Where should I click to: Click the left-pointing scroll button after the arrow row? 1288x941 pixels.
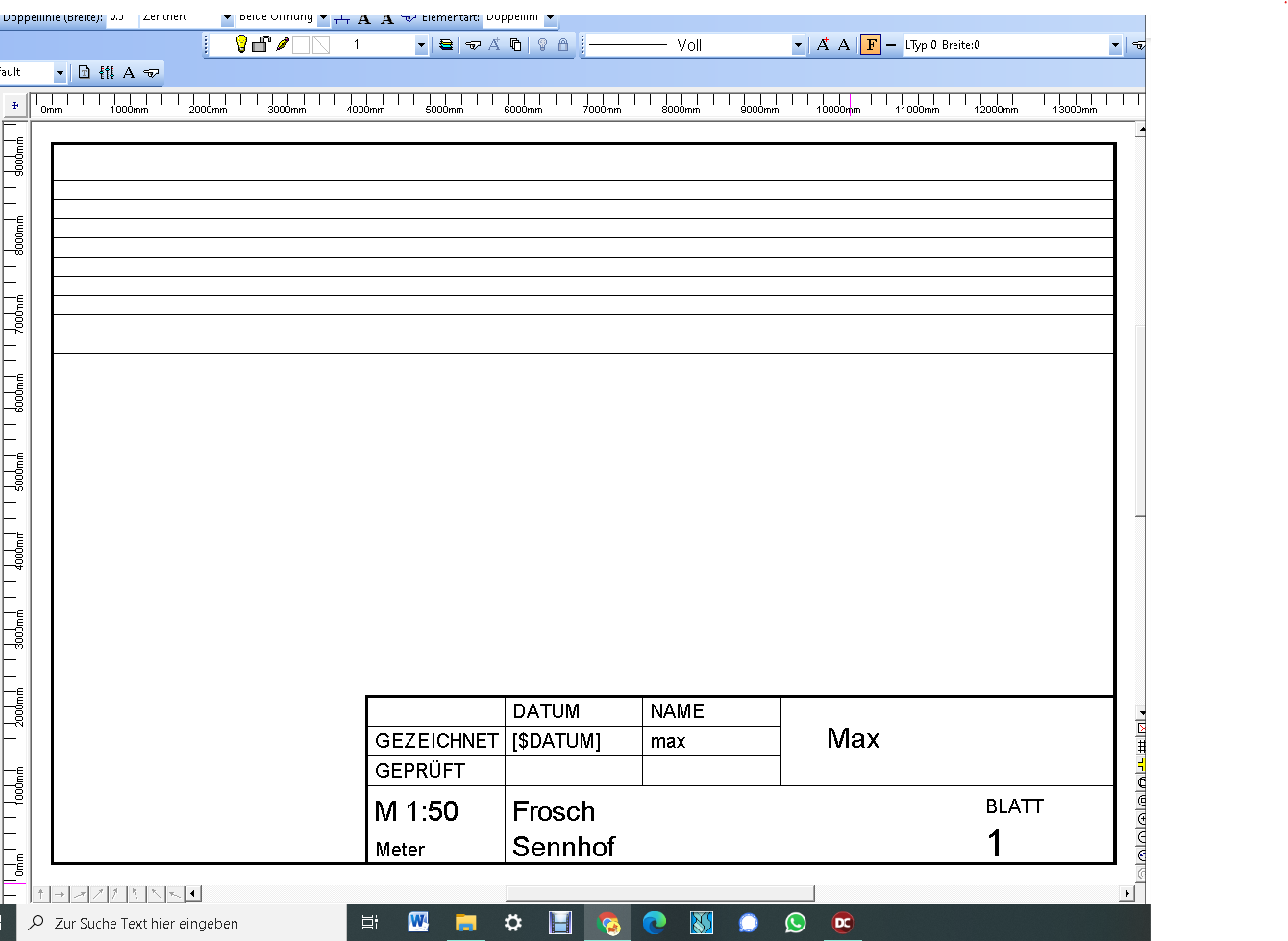pos(192,893)
